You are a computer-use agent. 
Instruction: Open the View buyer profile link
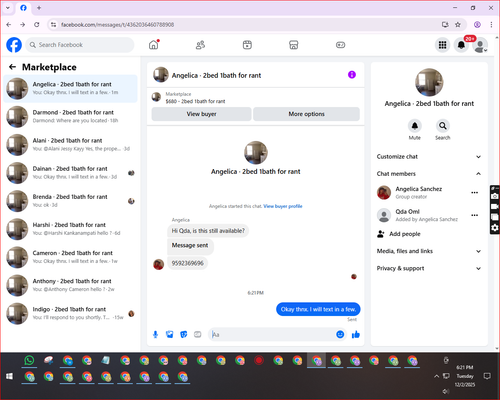pos(283,206)
